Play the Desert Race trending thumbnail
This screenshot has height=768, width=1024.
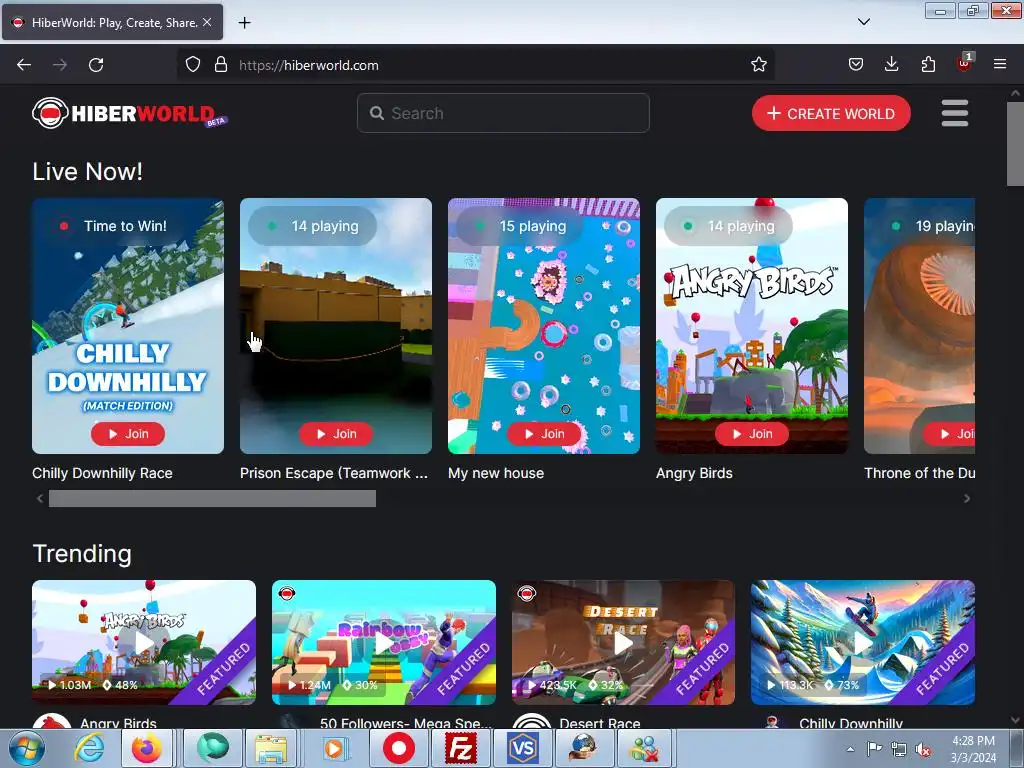623,643
